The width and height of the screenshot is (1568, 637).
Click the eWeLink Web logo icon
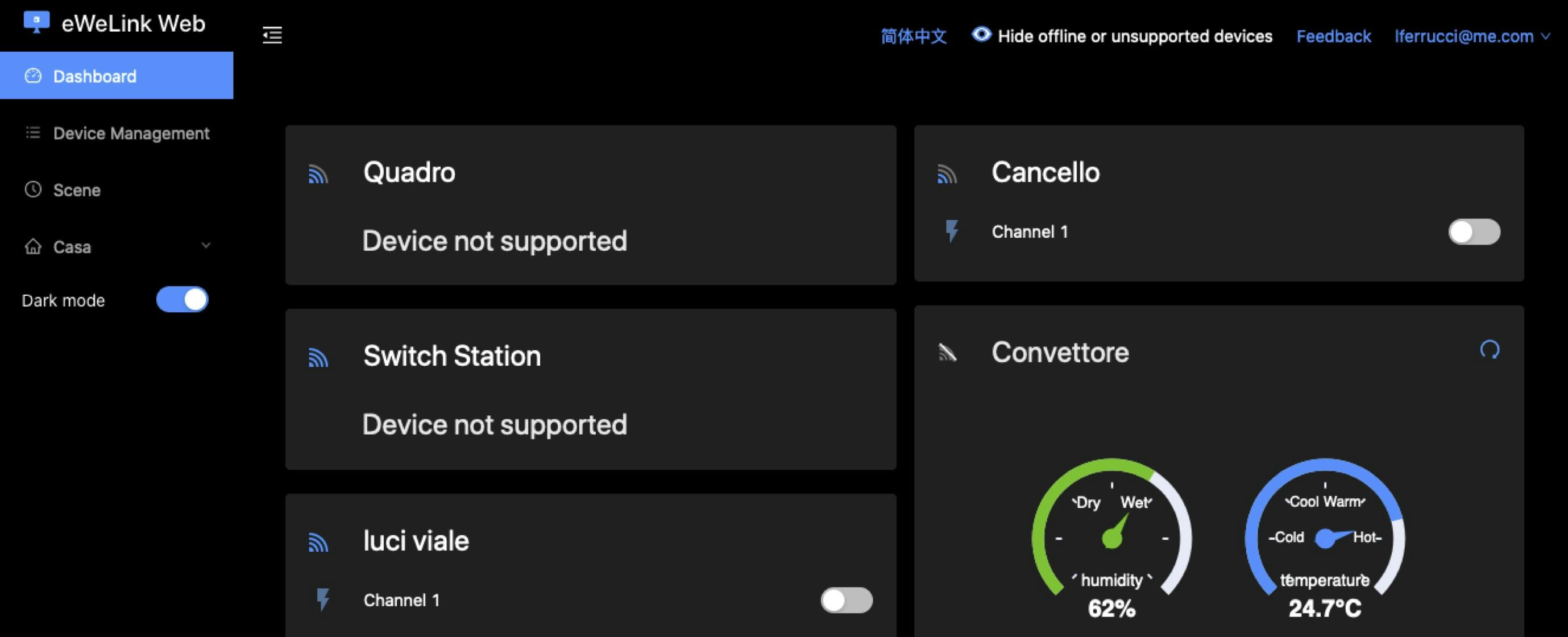click(x=36, y=22)
